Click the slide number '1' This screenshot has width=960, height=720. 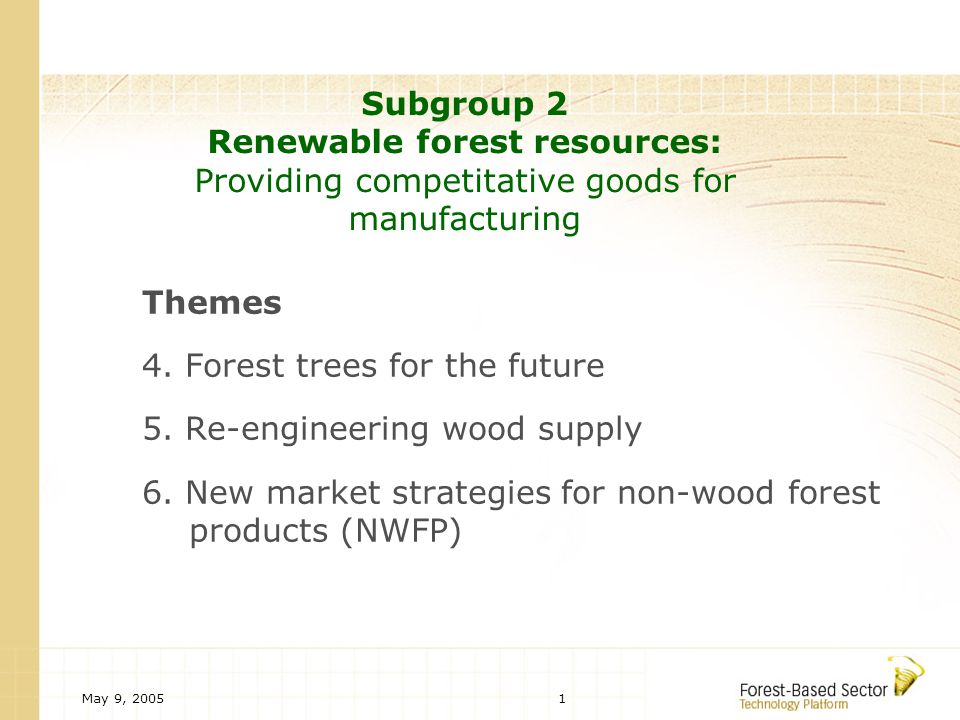[x=562, y=699]
